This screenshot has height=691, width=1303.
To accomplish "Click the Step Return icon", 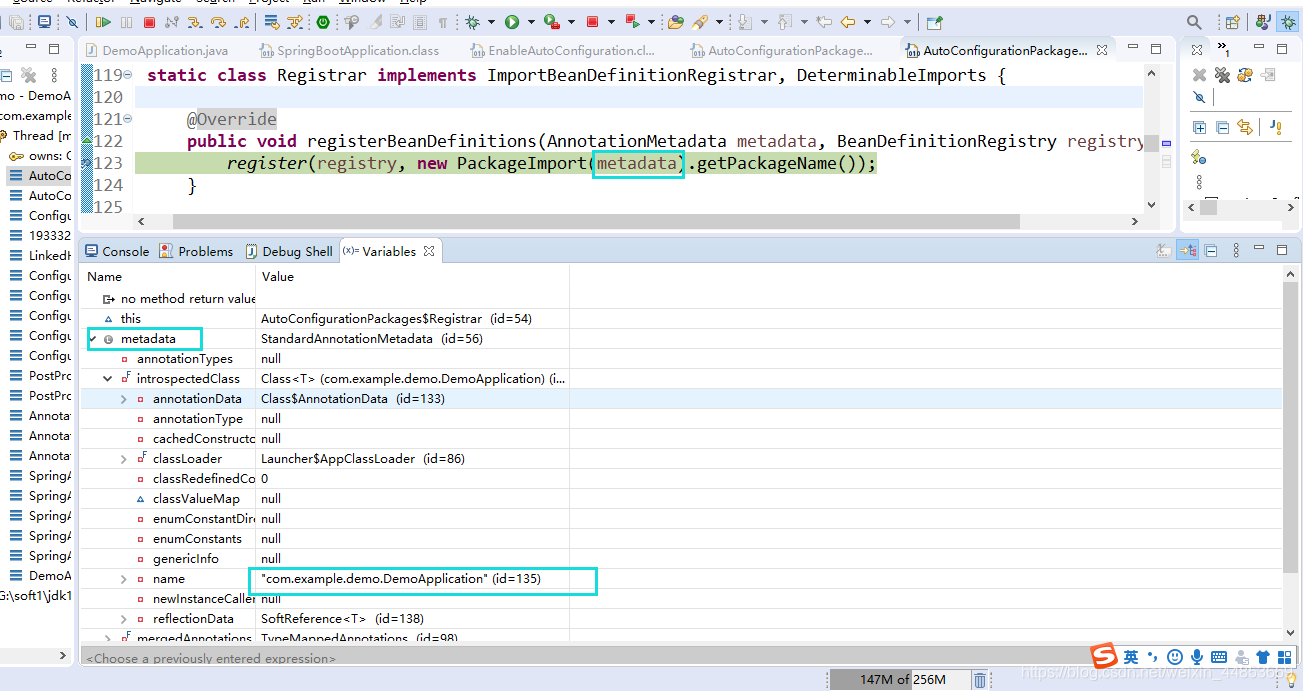I will pos(241,22).
